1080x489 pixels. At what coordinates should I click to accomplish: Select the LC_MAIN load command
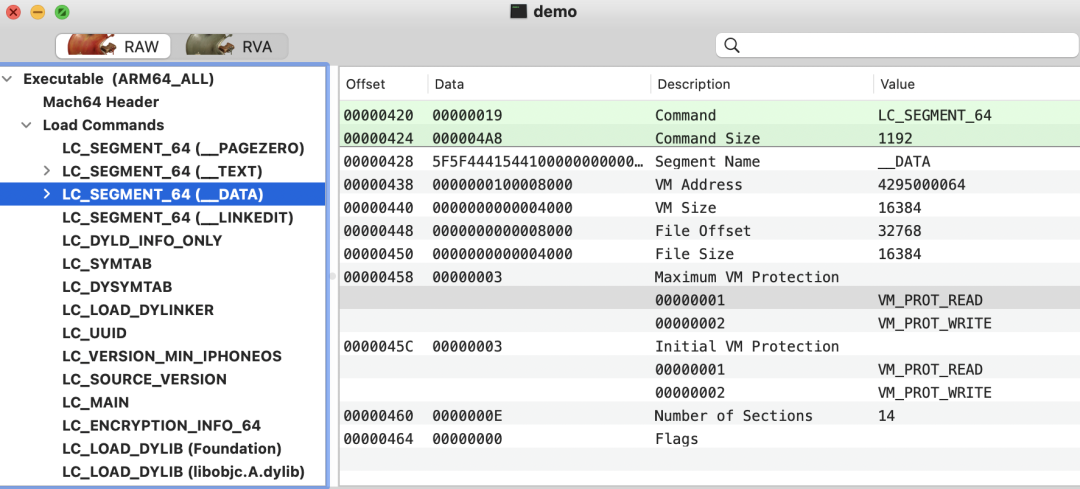95,403
